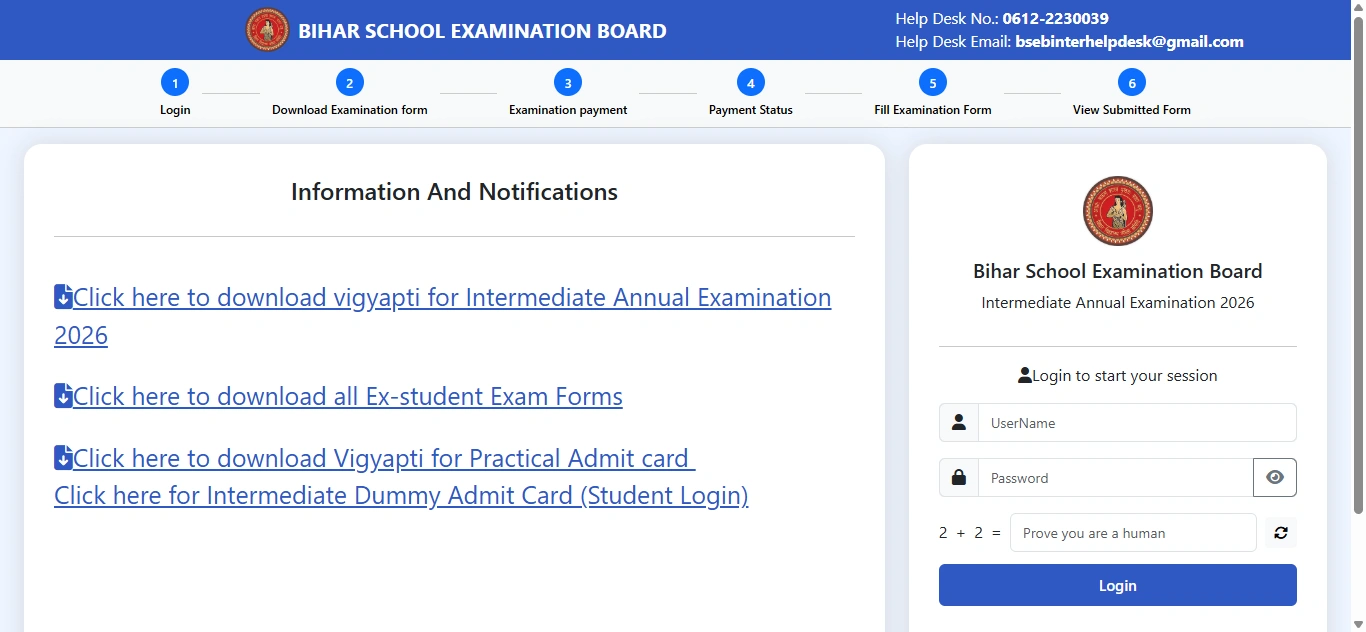The width and height of the screenshot is (1366, 632).
Task: Select the step 2 Download Examination form icon
Action: (350, 82)
